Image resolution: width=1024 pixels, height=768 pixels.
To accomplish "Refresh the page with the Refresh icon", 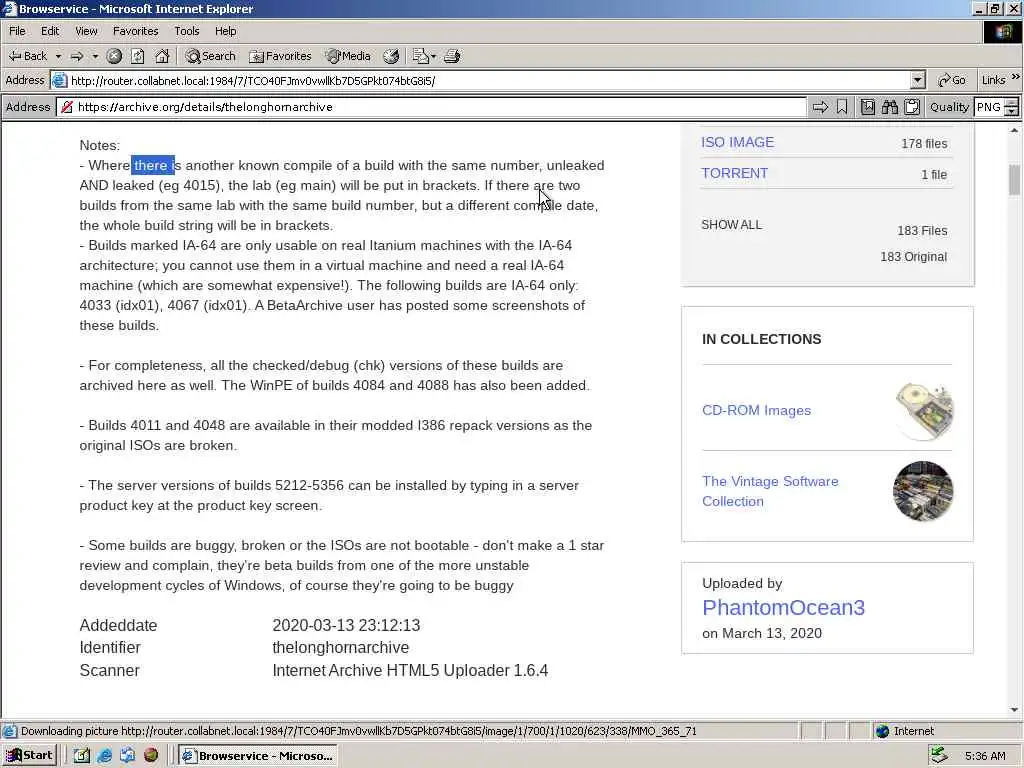I will click(x=137, y=56).
